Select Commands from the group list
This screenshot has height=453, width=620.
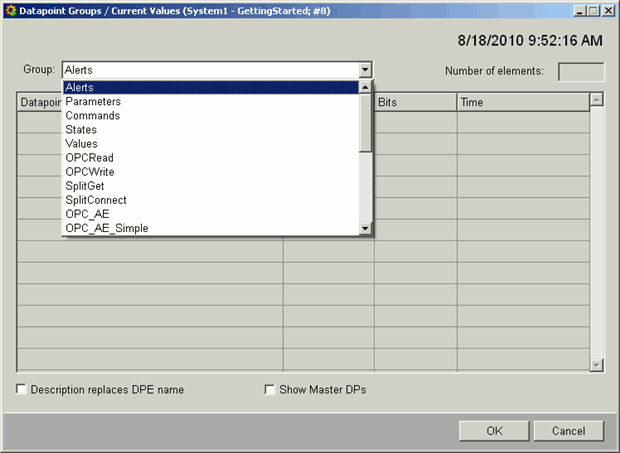92,116
